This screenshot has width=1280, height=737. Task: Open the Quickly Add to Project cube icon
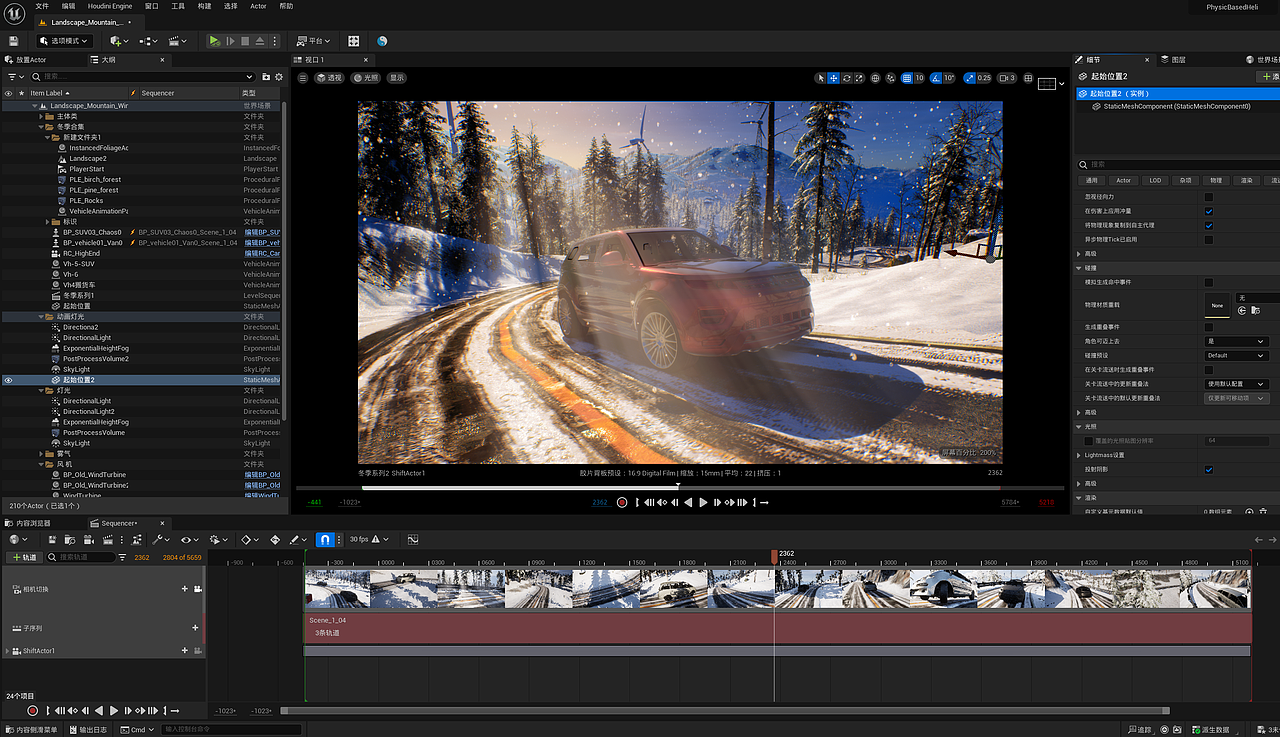point(117,41)
